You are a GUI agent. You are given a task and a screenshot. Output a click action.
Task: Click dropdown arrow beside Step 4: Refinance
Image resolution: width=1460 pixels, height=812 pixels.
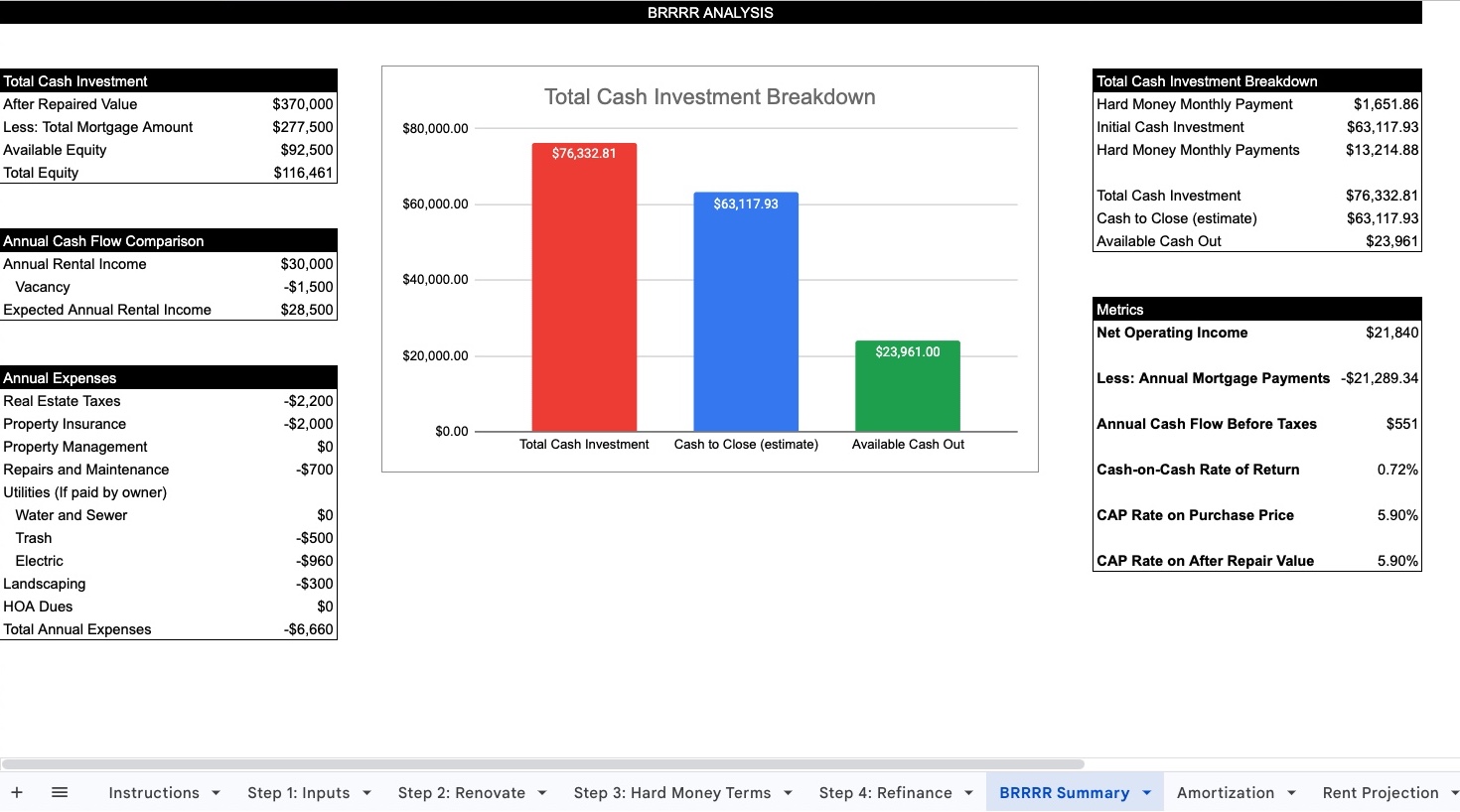[968, 793]
